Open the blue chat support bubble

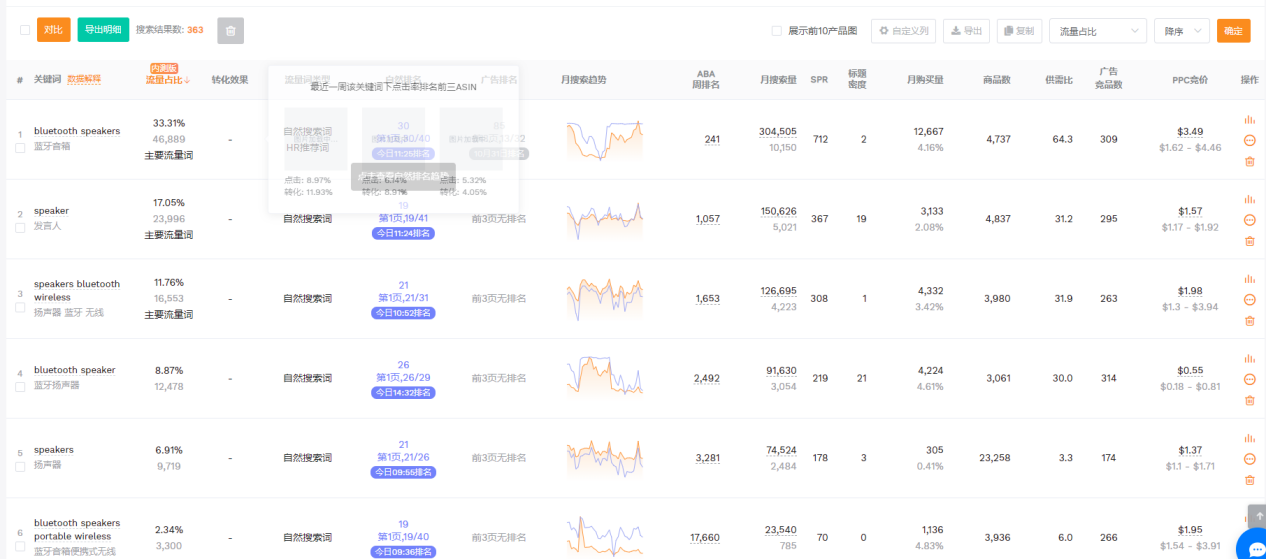pyautogui.click(x=1252, y=546)
